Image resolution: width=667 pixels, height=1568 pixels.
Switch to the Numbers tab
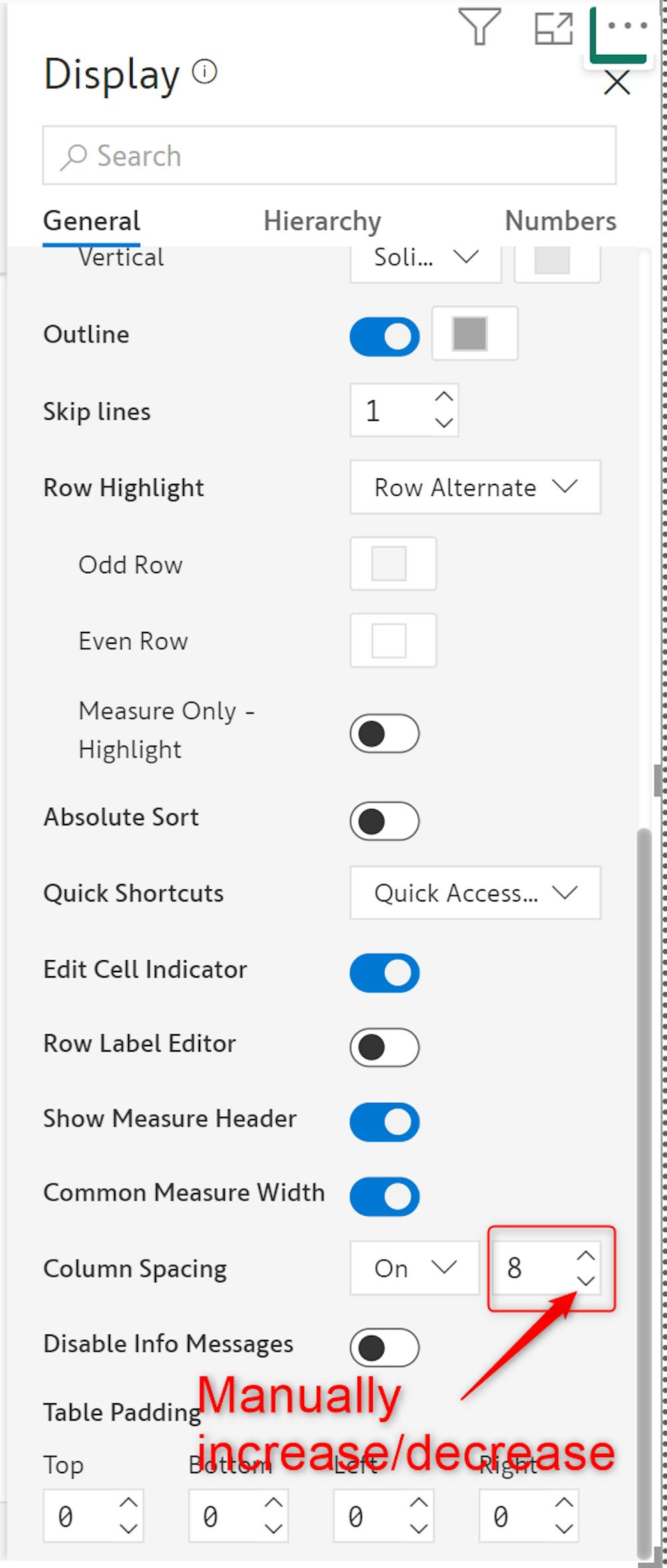(560, 222)
